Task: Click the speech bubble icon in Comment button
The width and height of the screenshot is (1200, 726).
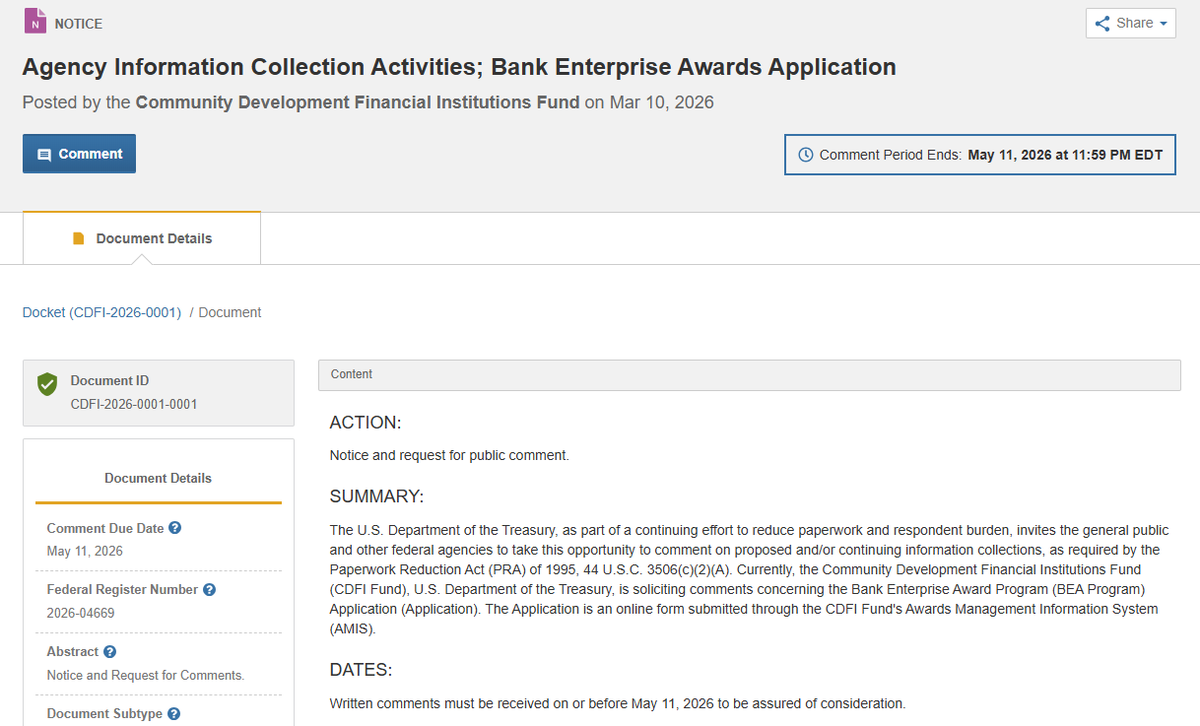Action: click(44, 155)
